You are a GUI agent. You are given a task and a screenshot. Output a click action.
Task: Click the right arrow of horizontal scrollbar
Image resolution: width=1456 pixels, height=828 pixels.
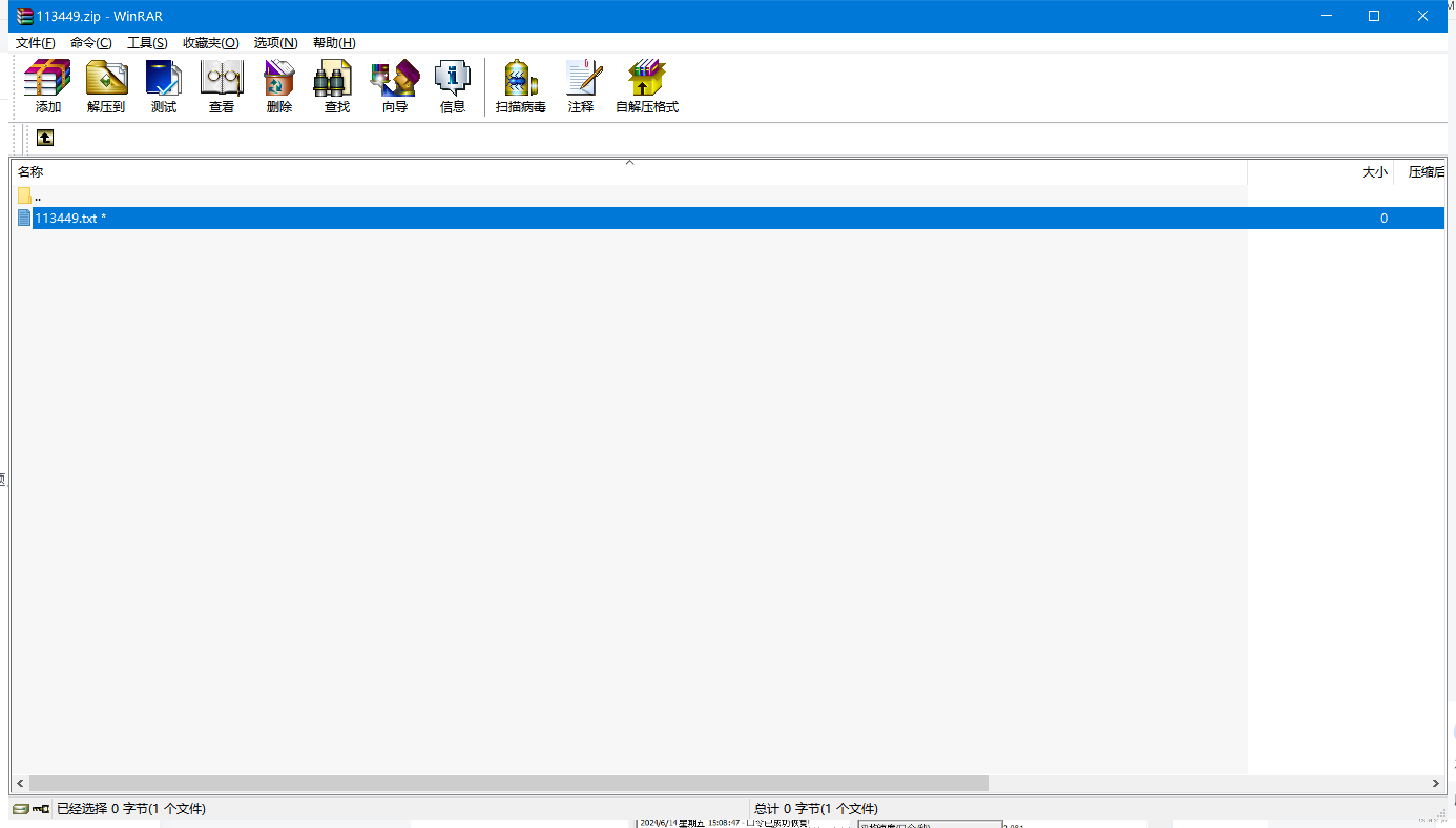1435,783
